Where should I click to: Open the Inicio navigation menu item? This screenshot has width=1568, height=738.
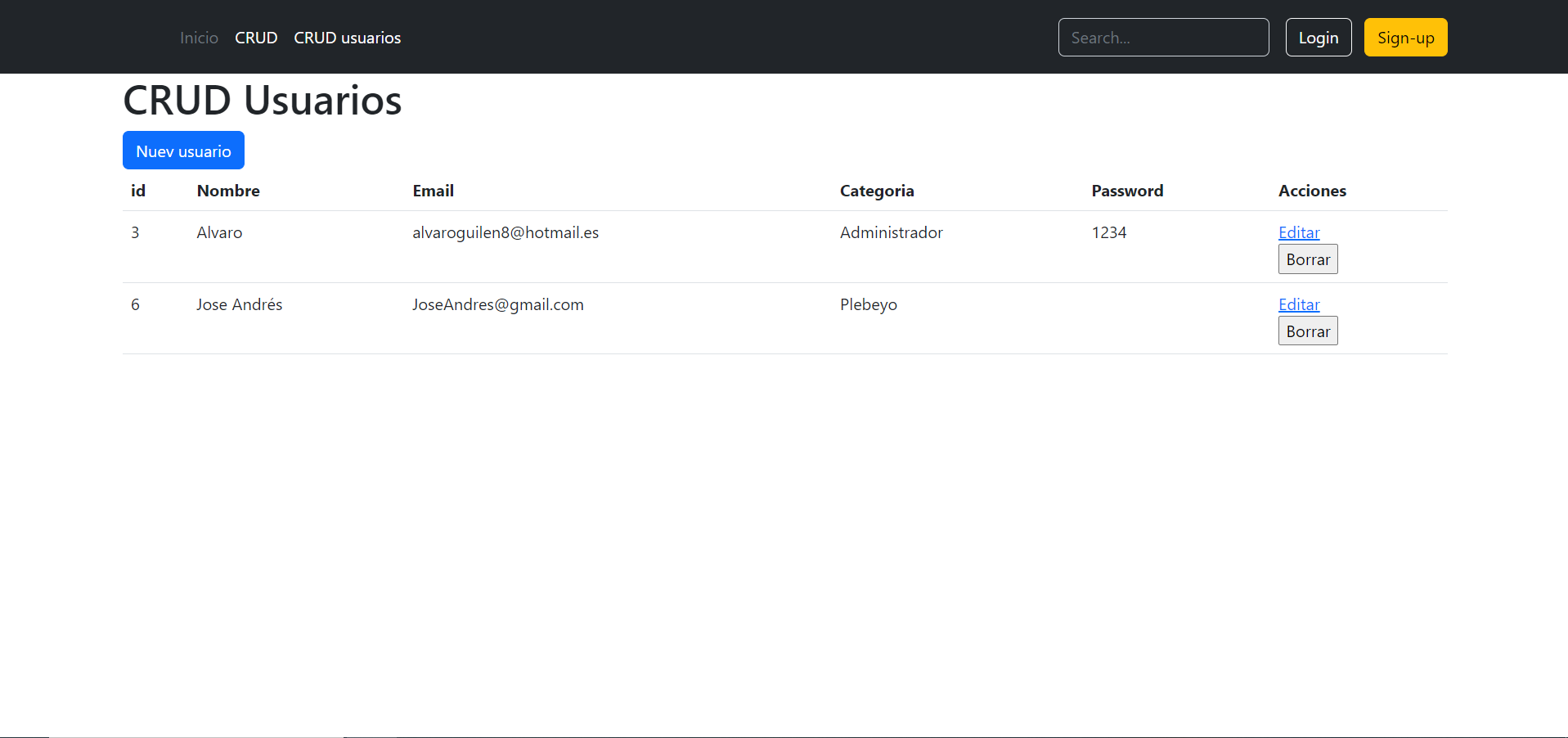199,38
